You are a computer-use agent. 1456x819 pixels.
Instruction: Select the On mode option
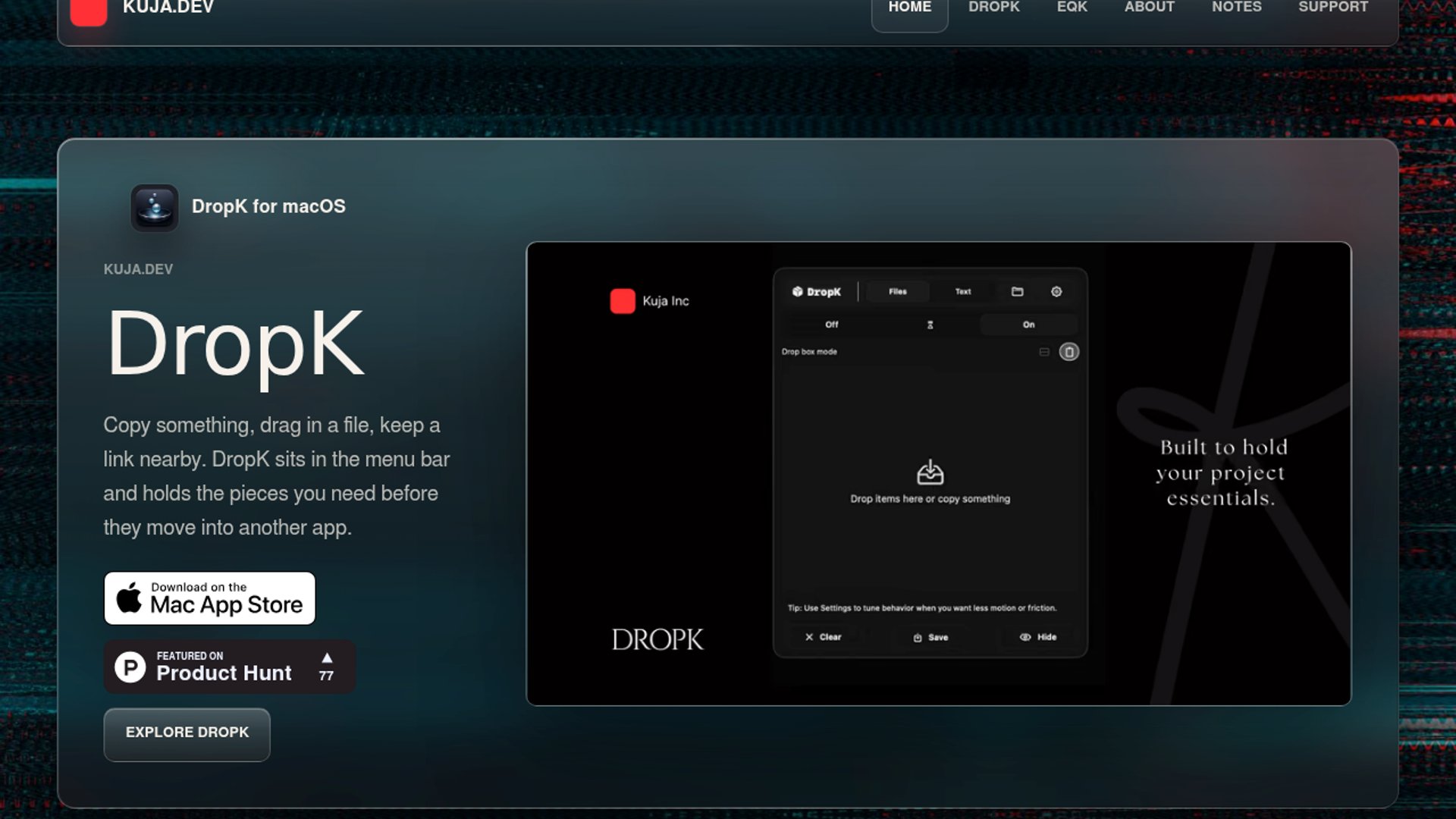pos(1028,325)
